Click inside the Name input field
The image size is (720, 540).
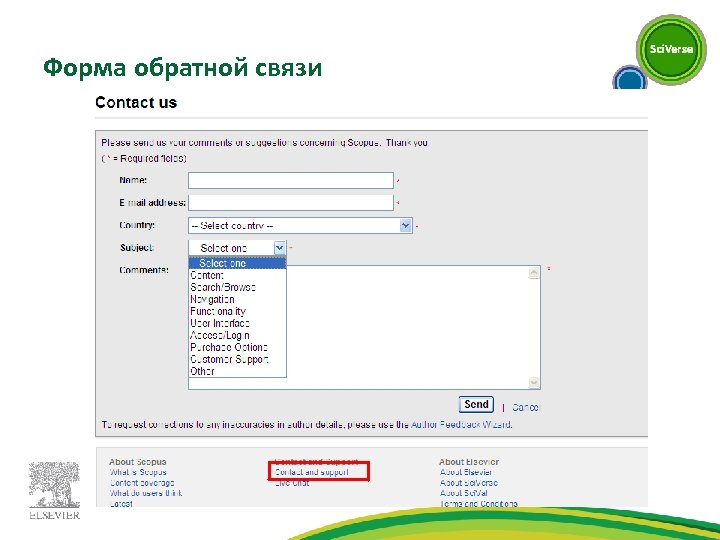[x=291, y=180]
